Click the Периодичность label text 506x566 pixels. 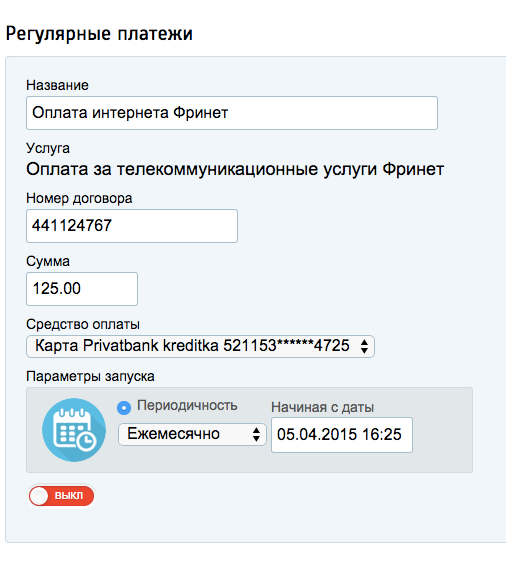point(187,405)
